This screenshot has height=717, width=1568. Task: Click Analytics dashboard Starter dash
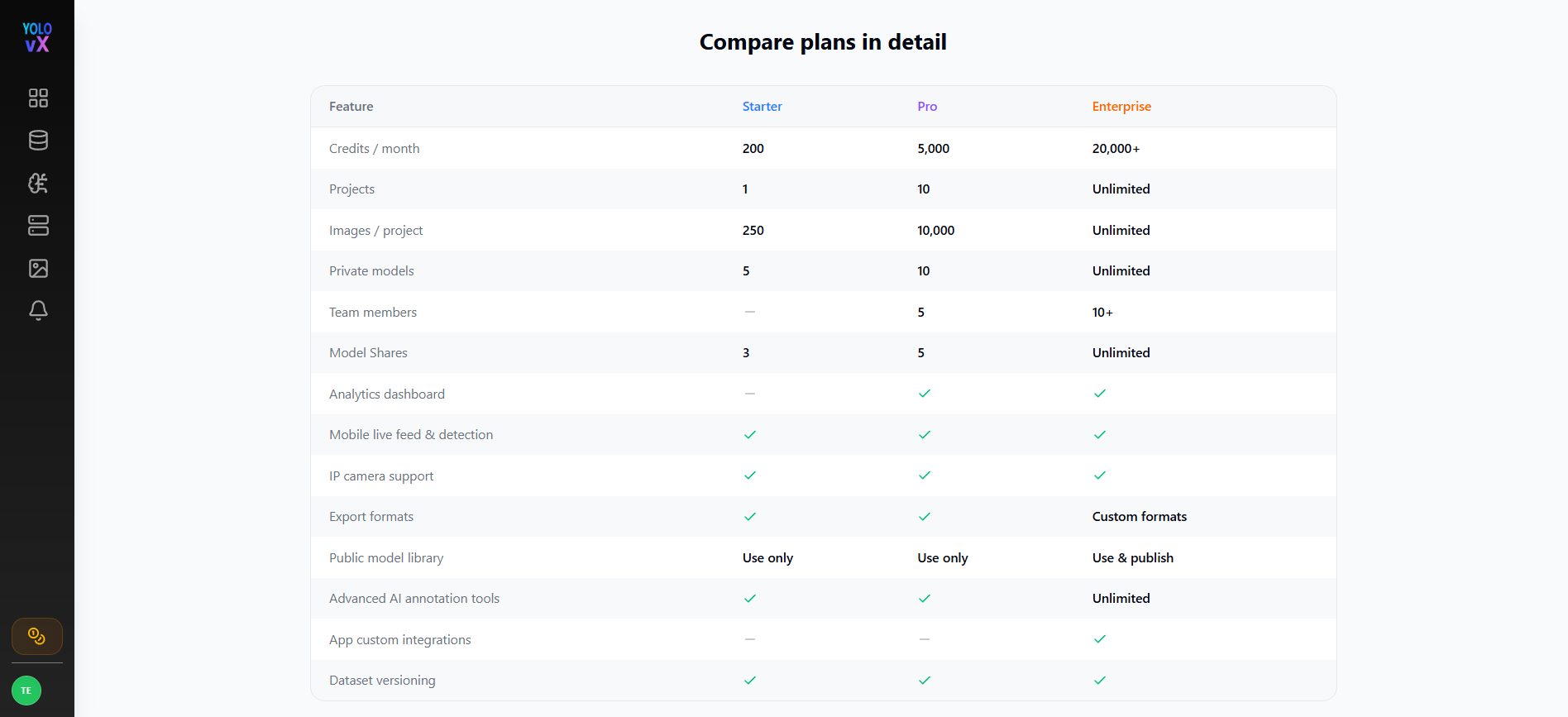point(750,394)
